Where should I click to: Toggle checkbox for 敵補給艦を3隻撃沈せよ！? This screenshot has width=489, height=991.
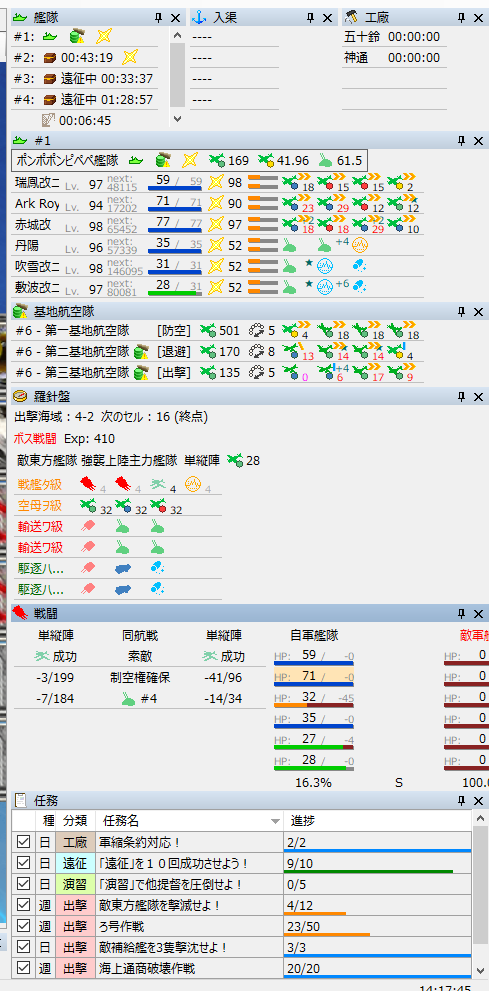23,947
